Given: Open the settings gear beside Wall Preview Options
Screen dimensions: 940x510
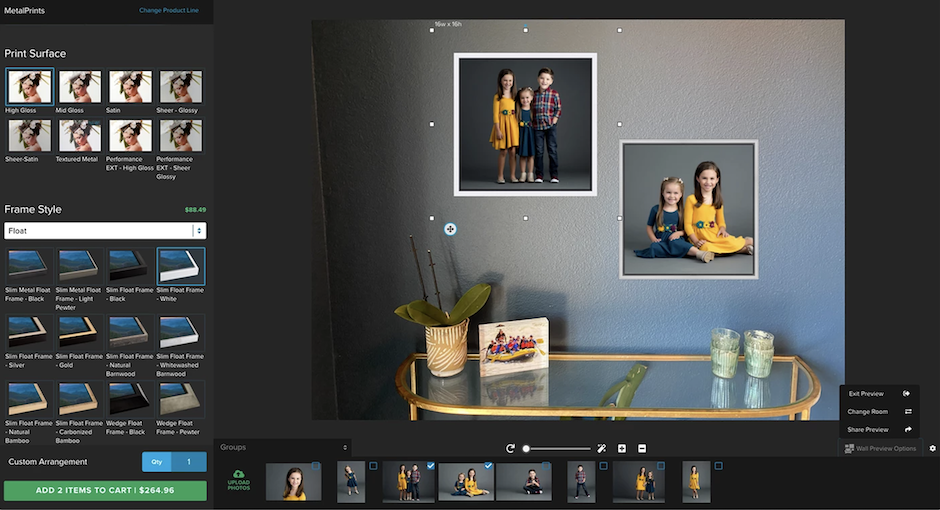Looking at the screenshot, I should point(932,448).
